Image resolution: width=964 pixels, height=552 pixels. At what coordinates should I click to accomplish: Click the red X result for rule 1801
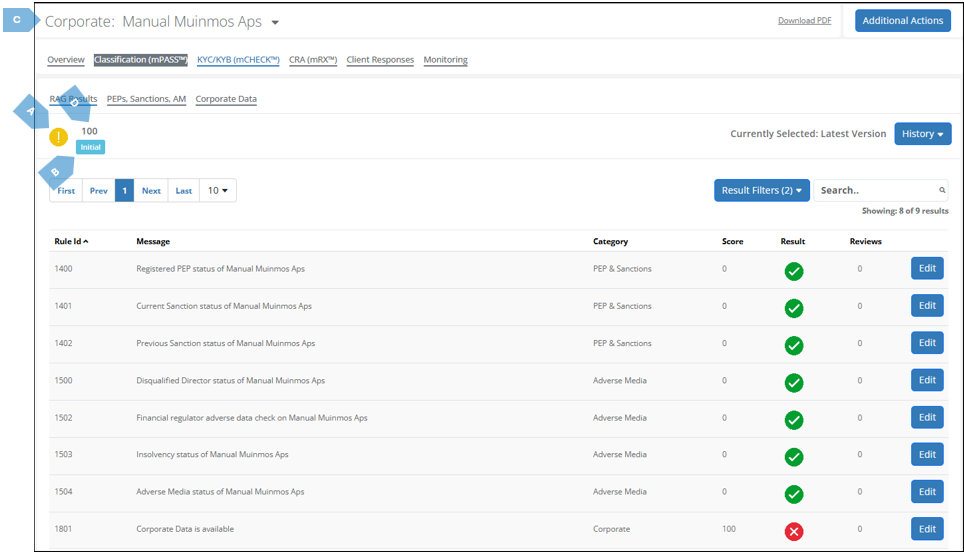(x=793, y=531)
